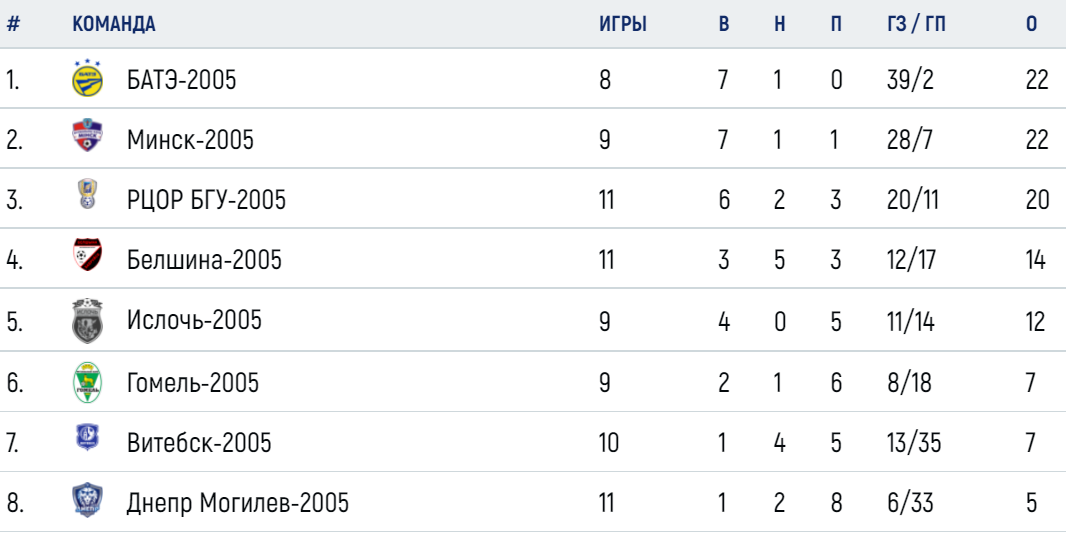
Task: Open the БАТЭ-2005 team name link
Action: pyautogui.click(x=182, y=80)
